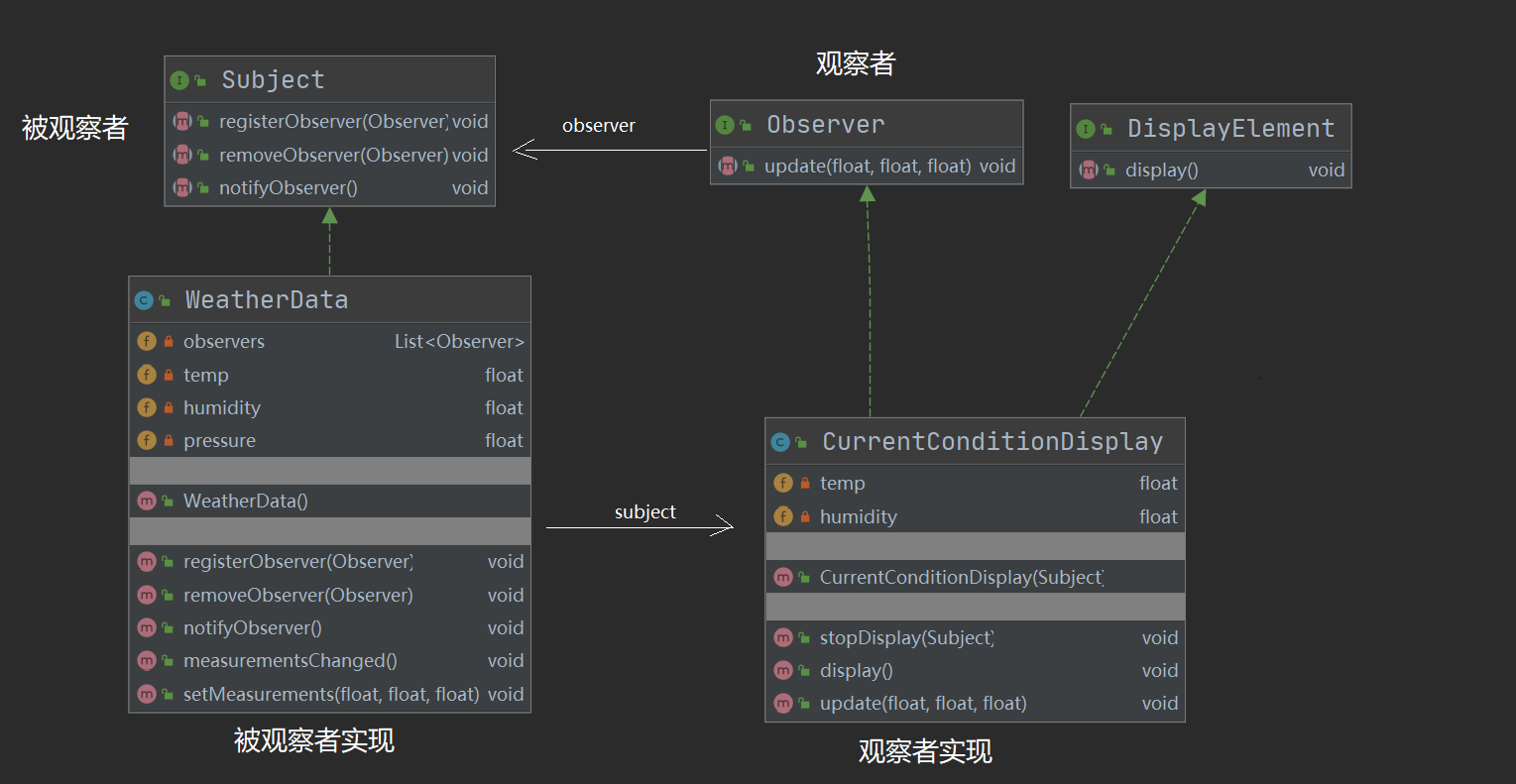The height and width of the screenshot is (784, 1516).
Task: Click the interface icon beside Subject title
Action: pyautogui.click(x=179, y=80)
